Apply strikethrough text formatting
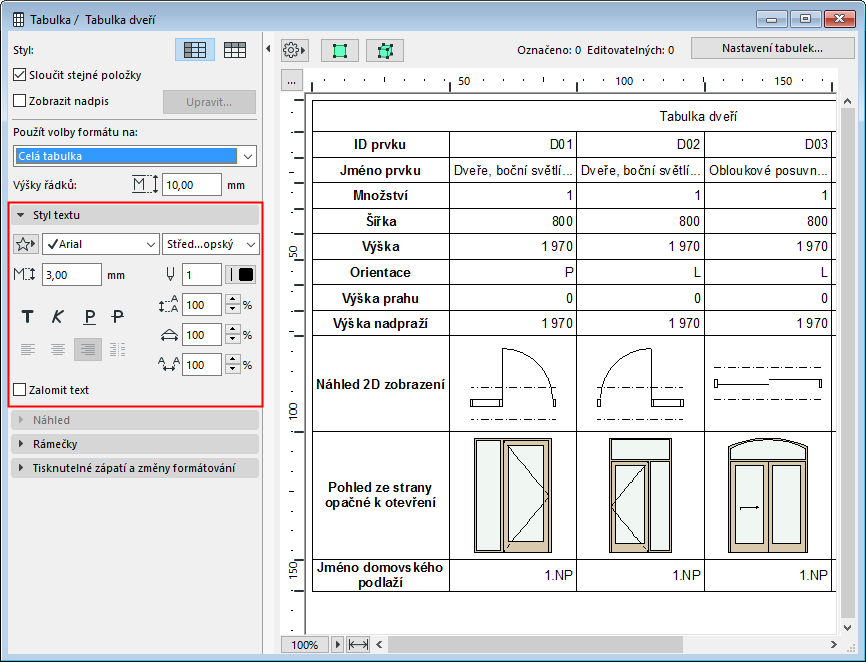This screenshot has height=662, width=866. (x=118, y=317)
